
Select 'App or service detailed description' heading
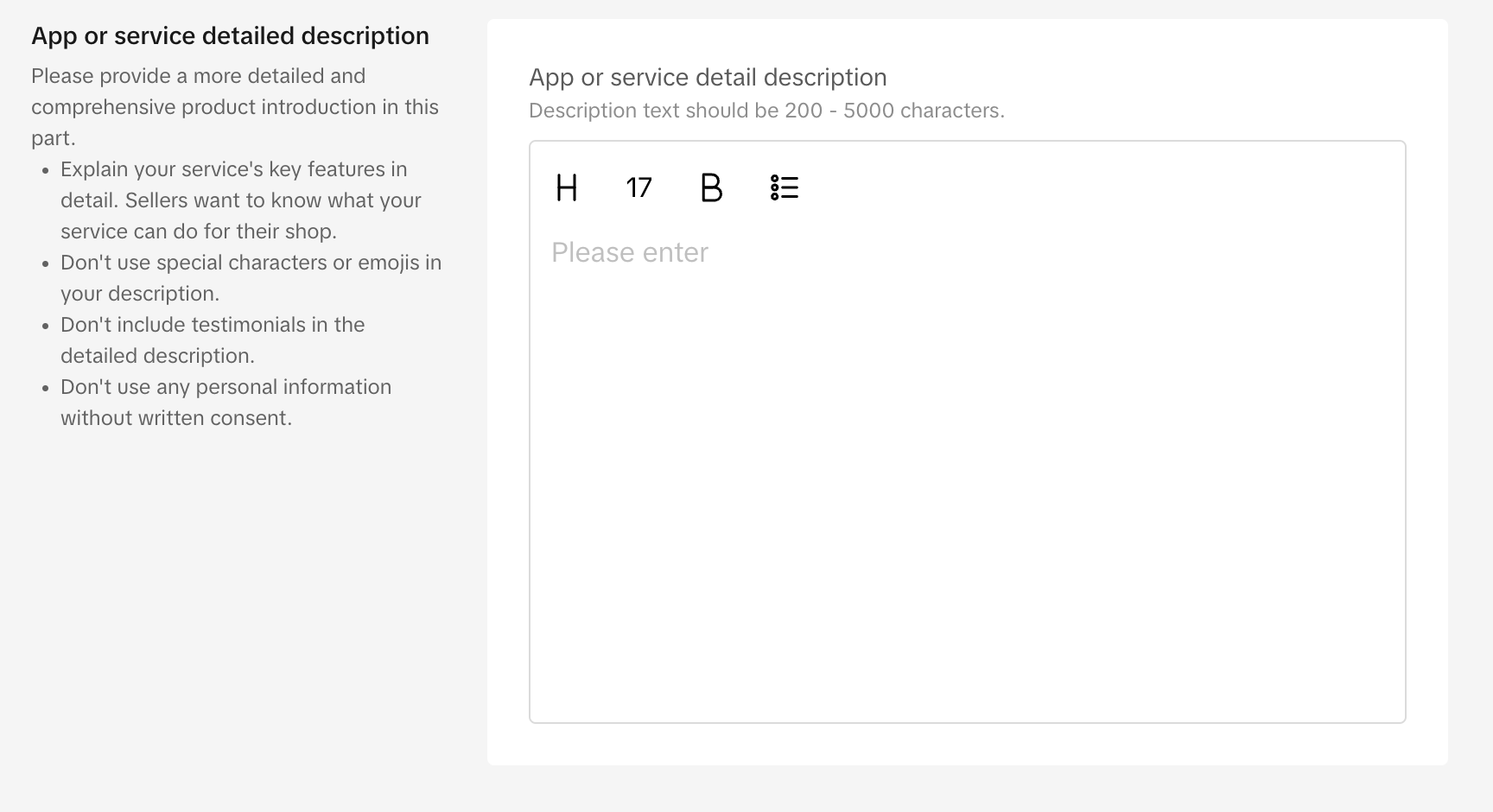(x=231, y=35)
